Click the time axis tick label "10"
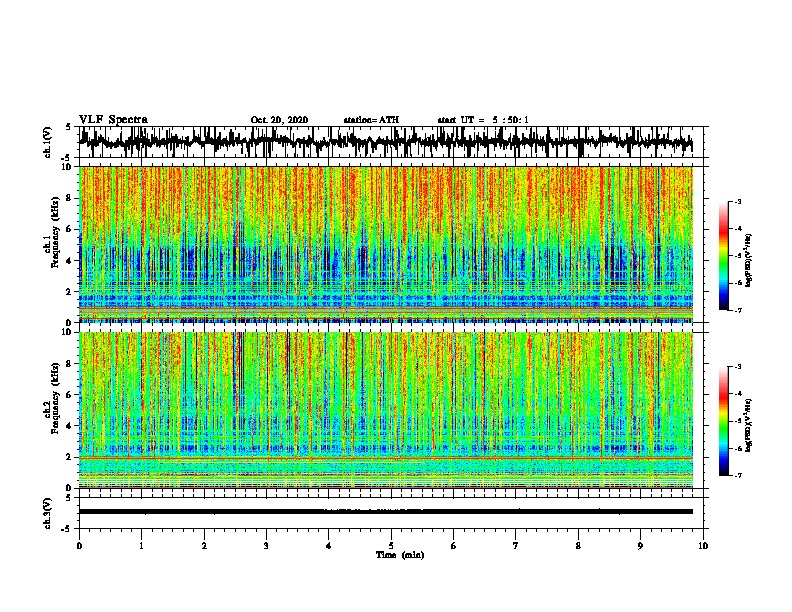The width and height of the screenshot is (792, 612). [703, 545]
